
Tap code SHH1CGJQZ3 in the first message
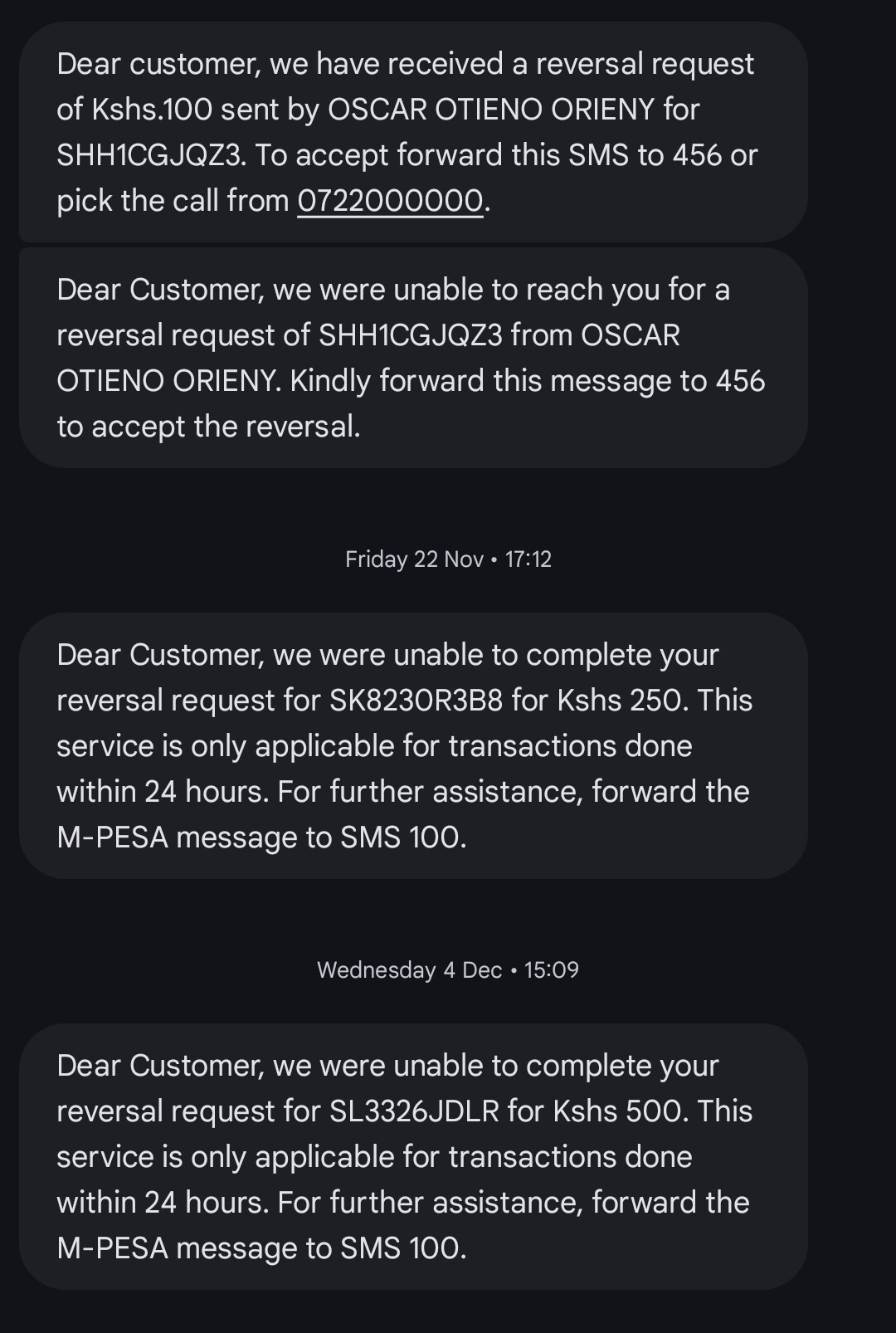(x=151, y=155)
